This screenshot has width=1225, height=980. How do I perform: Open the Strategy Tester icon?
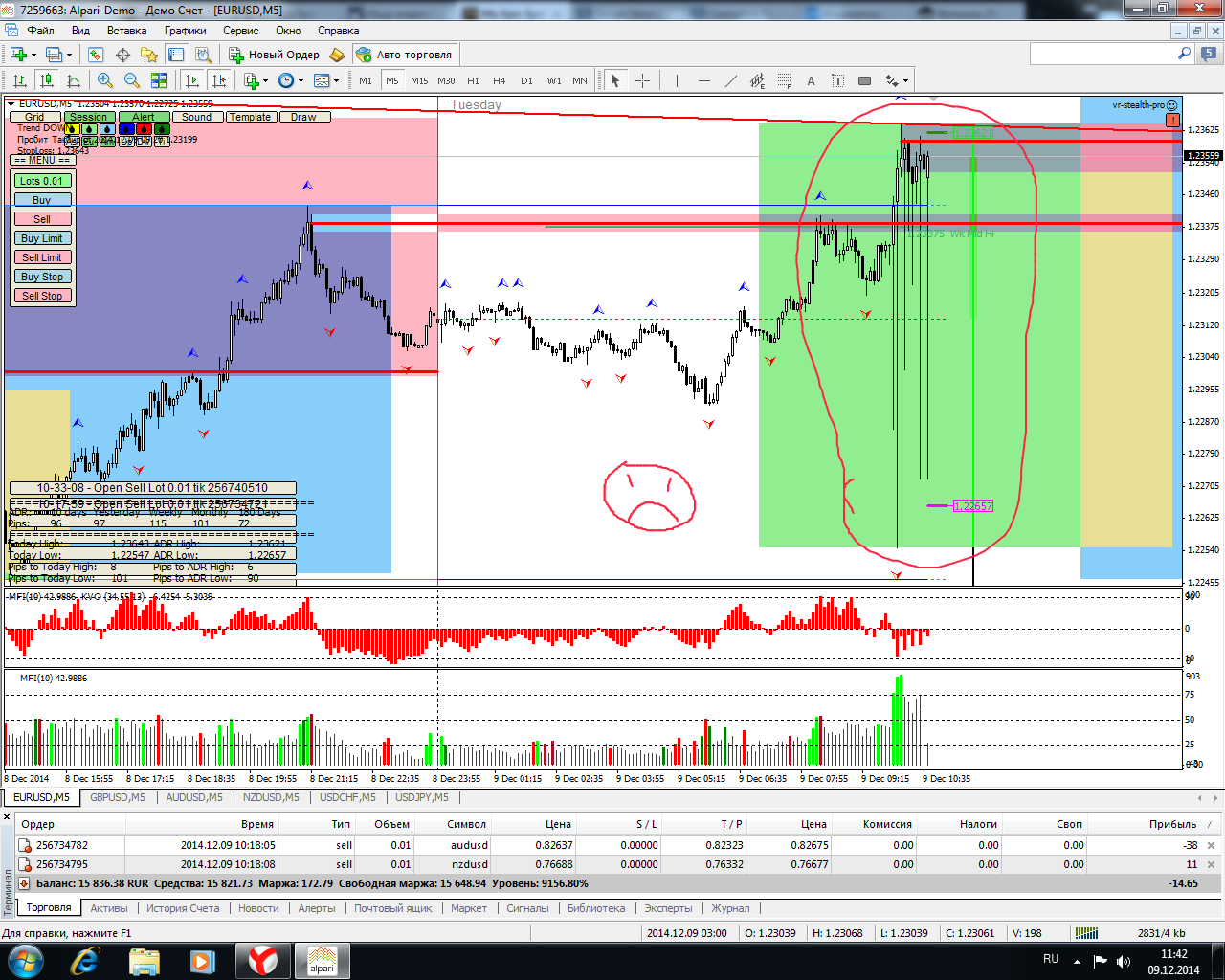click(203, 55)
